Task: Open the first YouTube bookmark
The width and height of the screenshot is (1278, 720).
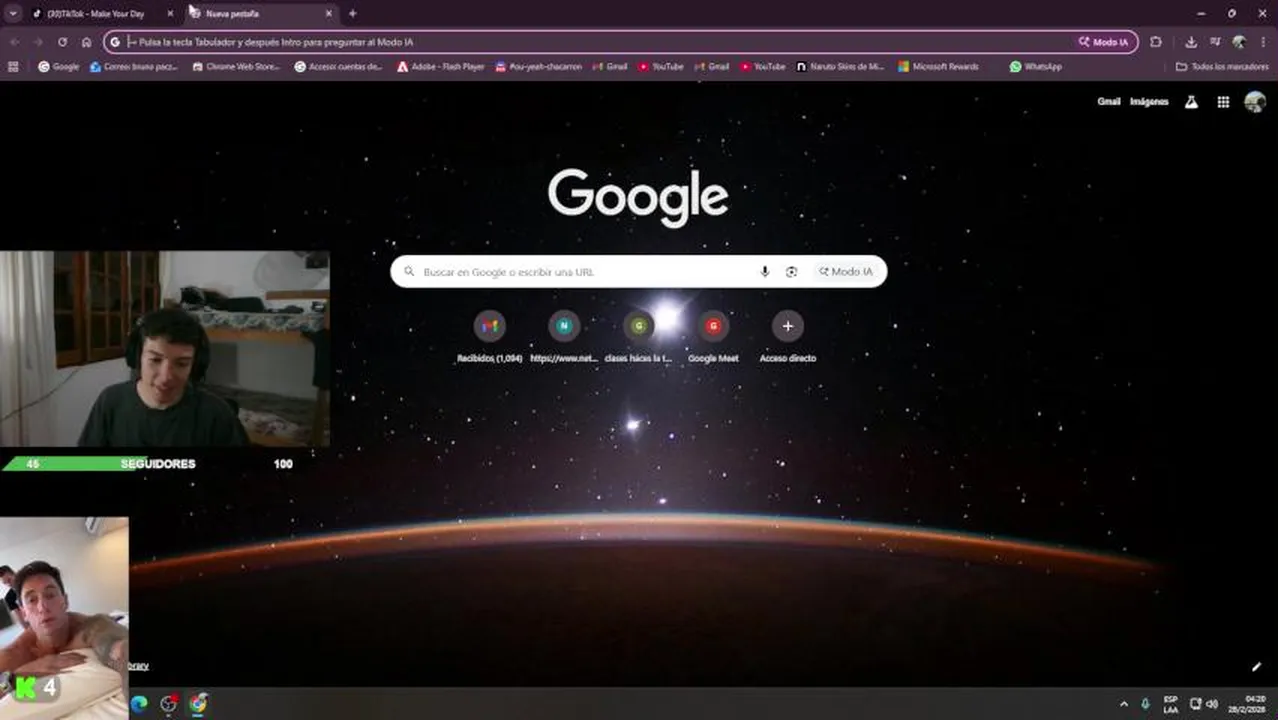Action: [661, 67]
